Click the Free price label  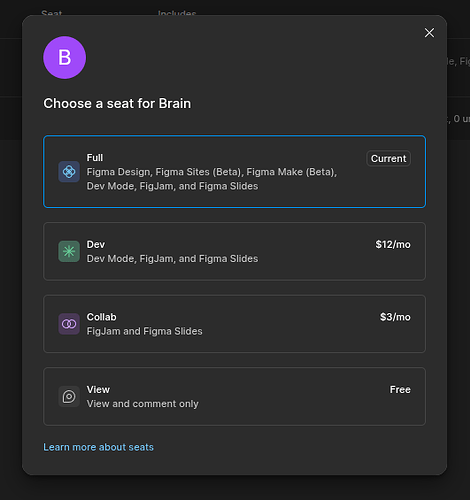(400, 389)
